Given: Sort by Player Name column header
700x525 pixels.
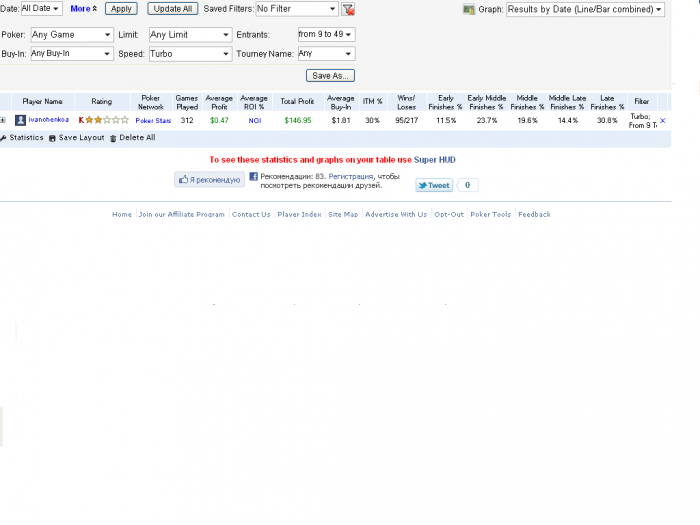Looking at the screenshot, I should pos(42,101).
